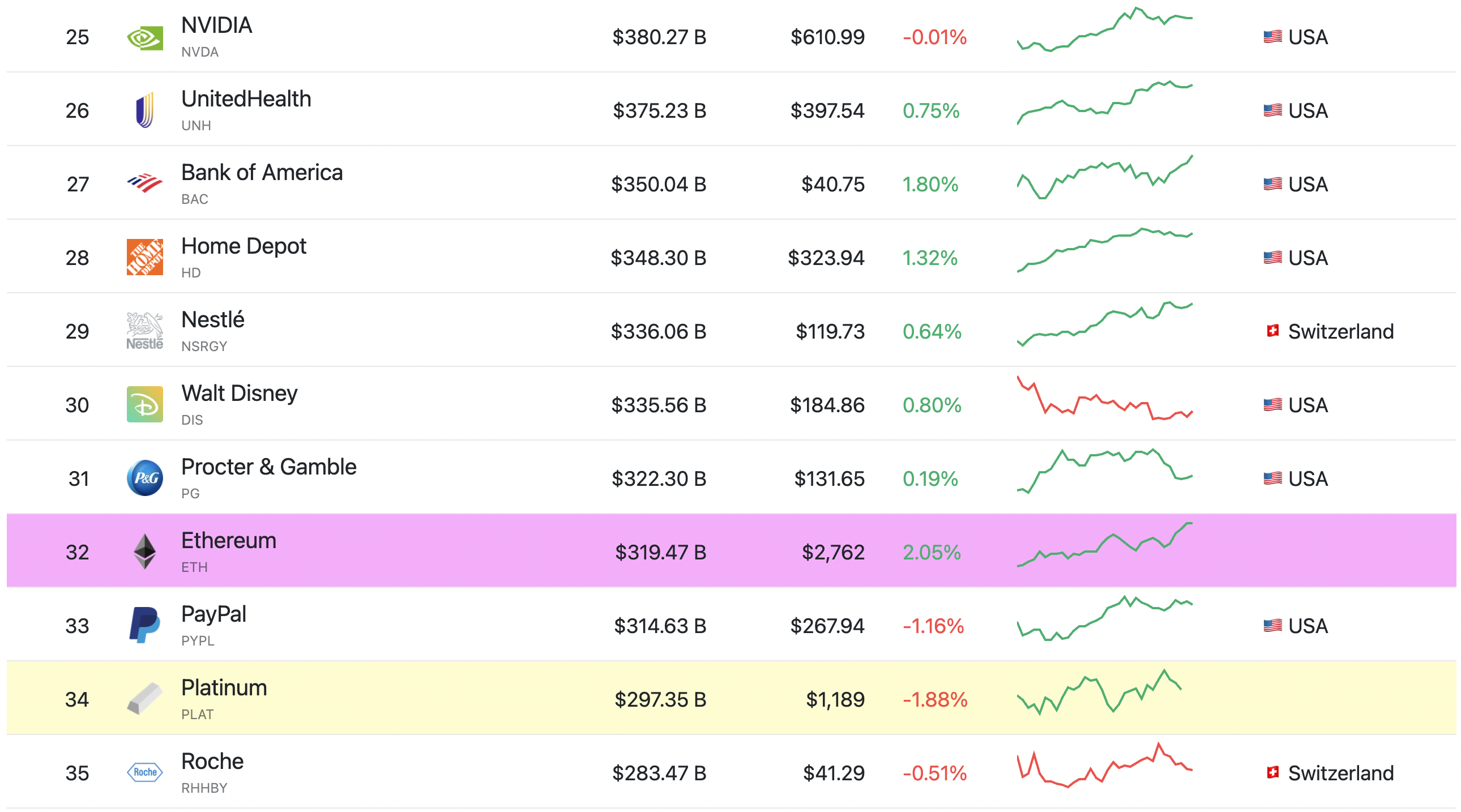The image size is (1461, 812).
Task: Open the Home Depot company link
Action: point(244,246)
